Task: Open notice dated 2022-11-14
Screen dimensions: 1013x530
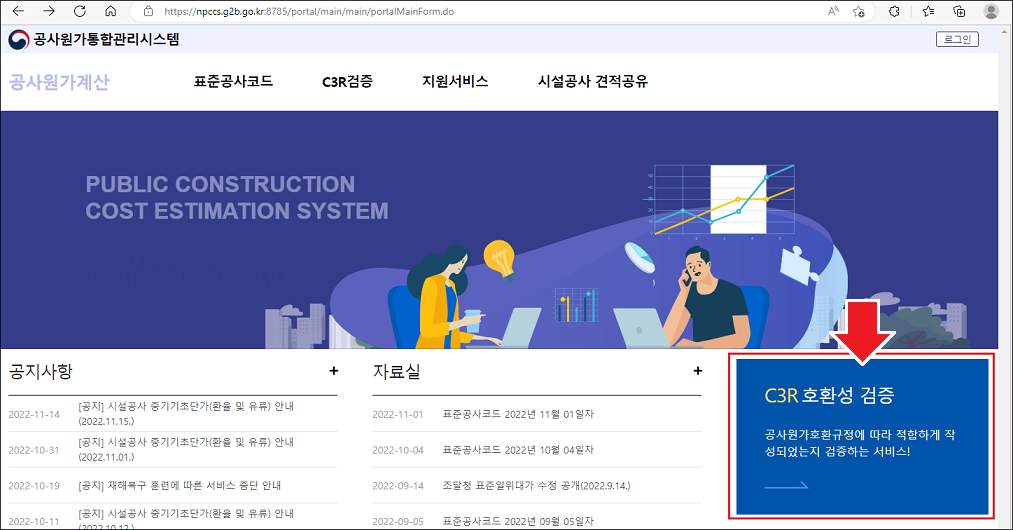Action: click(186, 414)
